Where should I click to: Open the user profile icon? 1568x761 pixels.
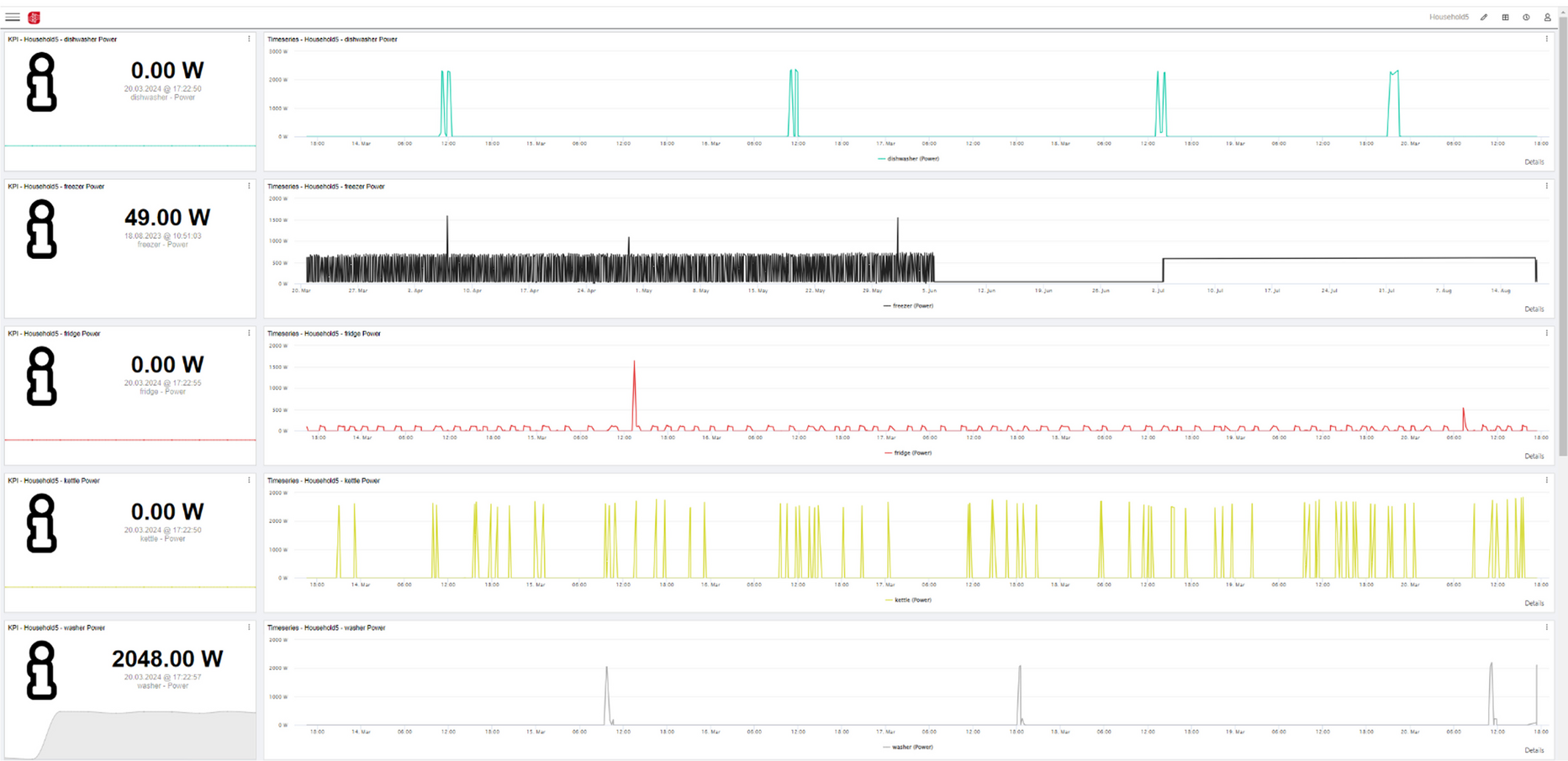click(x=1547, y=18)
